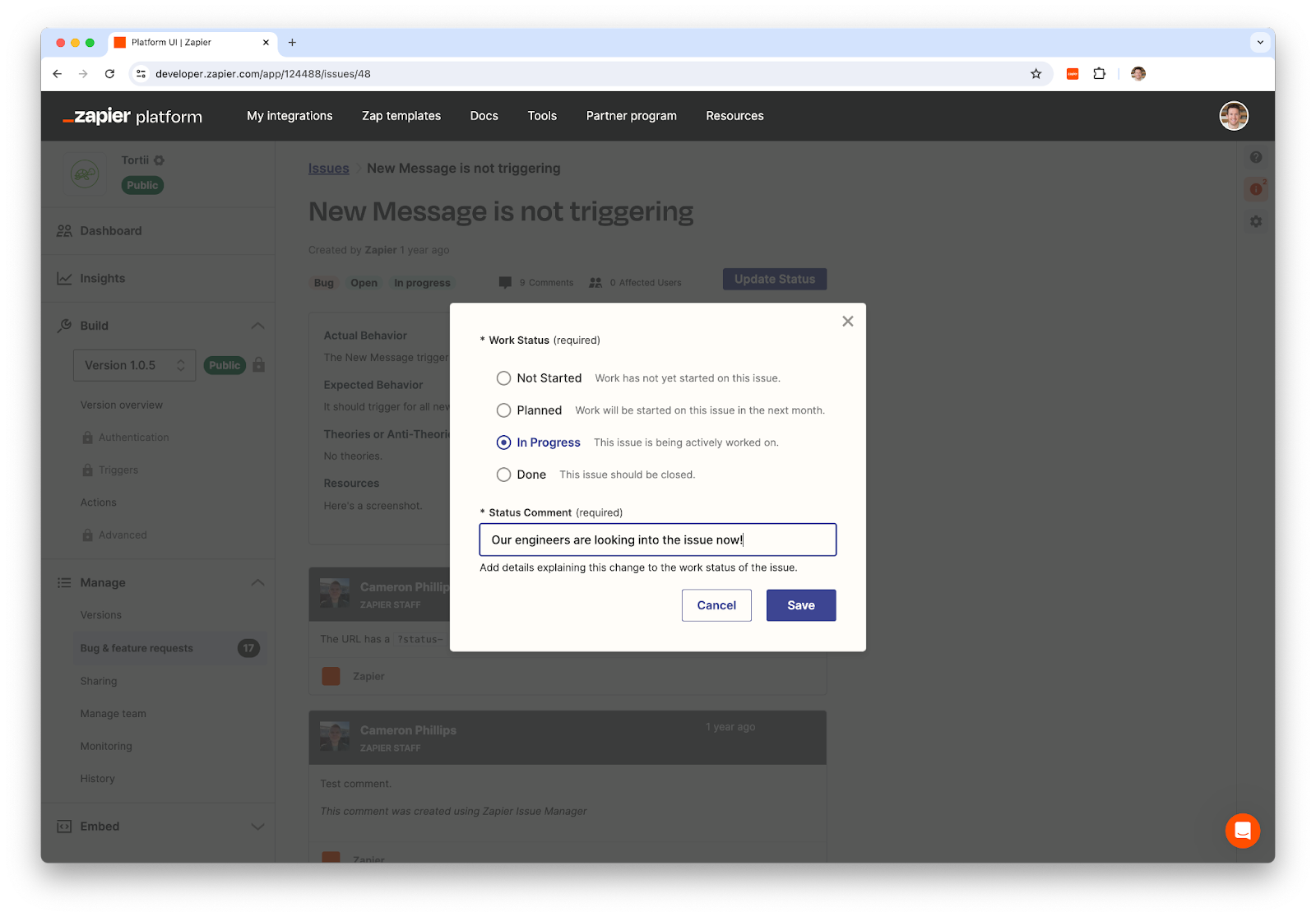Click the Tortii settings gear icon

click(160, 160)
